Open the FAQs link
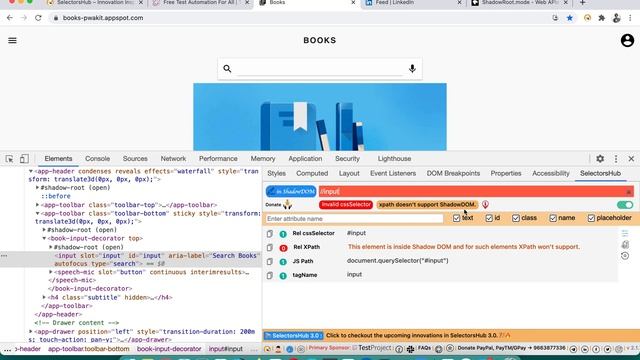The width and height of the screenshot is (640, 360). tap(424, 348)
